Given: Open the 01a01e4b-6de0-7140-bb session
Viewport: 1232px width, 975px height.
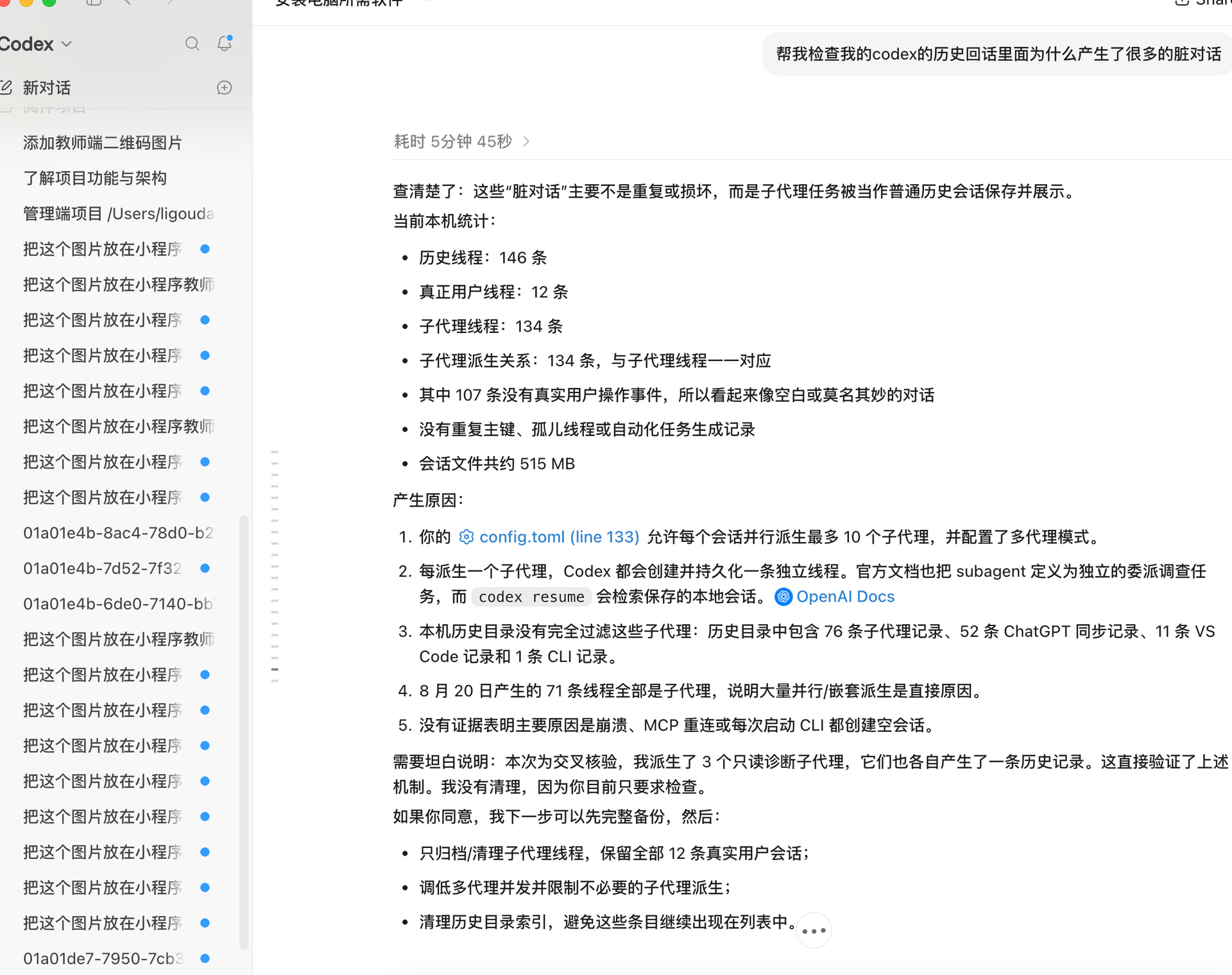Looking at the screenshot, I should [118, 604].
